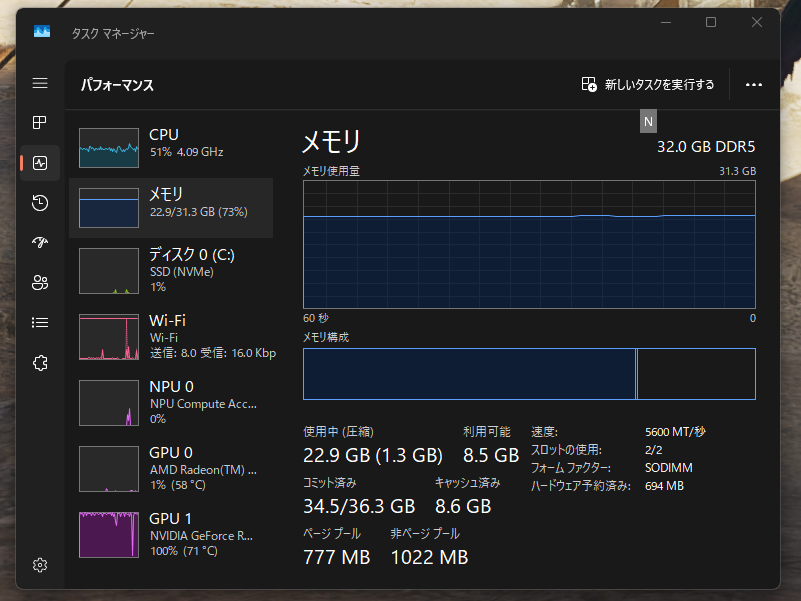
Task: Click the 32.0 GB DDR5 text
Action: 706,147
